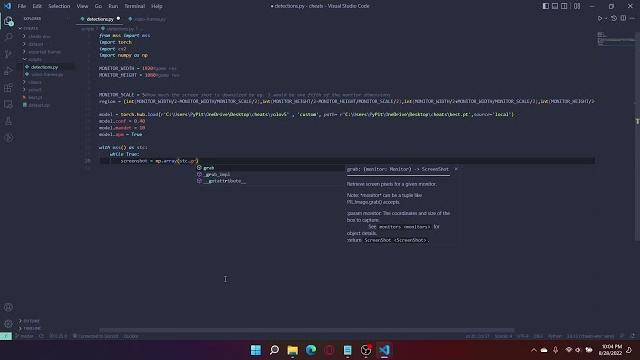Expand the Timeline section in Explorer
The width and height of the screenshot is (640, 360).
(31, 328)
